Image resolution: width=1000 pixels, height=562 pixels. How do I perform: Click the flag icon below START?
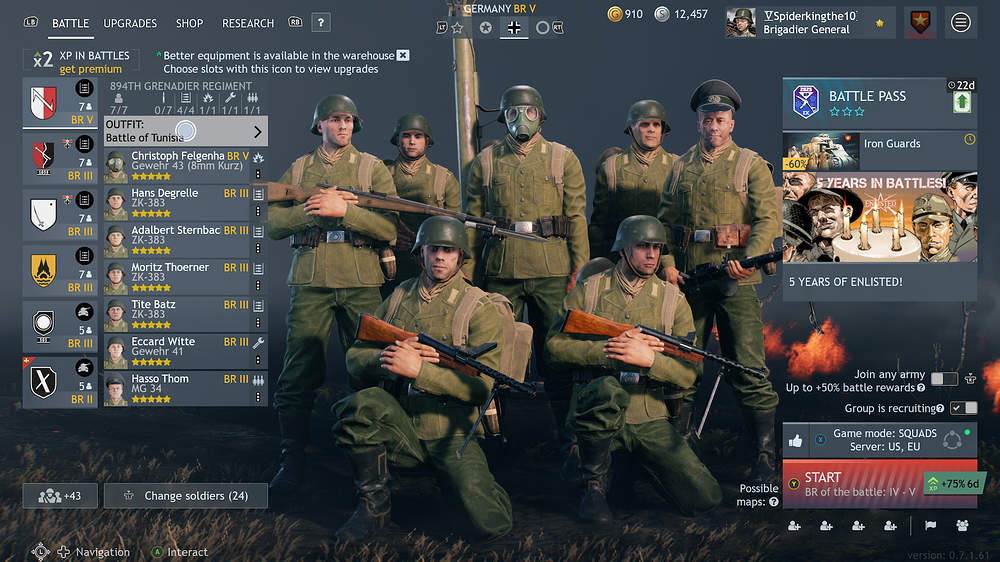click(x=930, y=526)
